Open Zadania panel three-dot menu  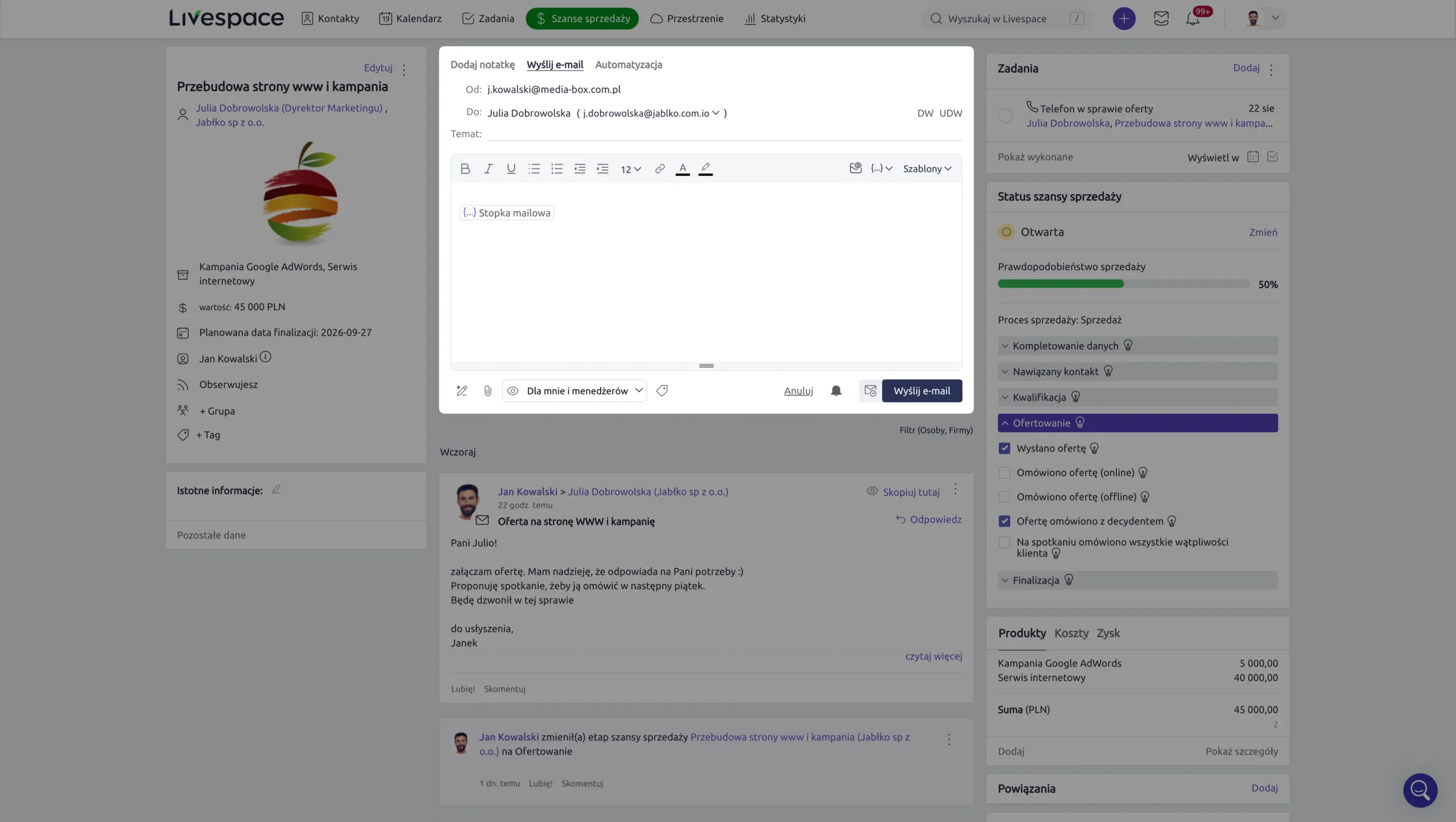point(1271,69)
